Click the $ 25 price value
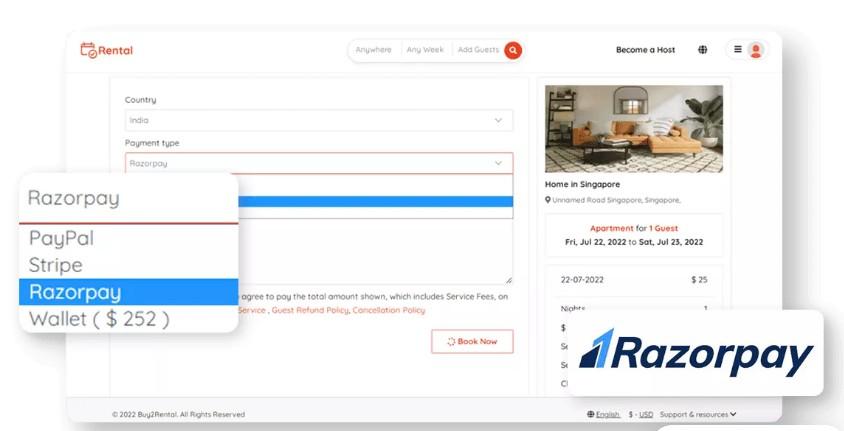Viewport: 844px width, 431px height. (699, 280)
